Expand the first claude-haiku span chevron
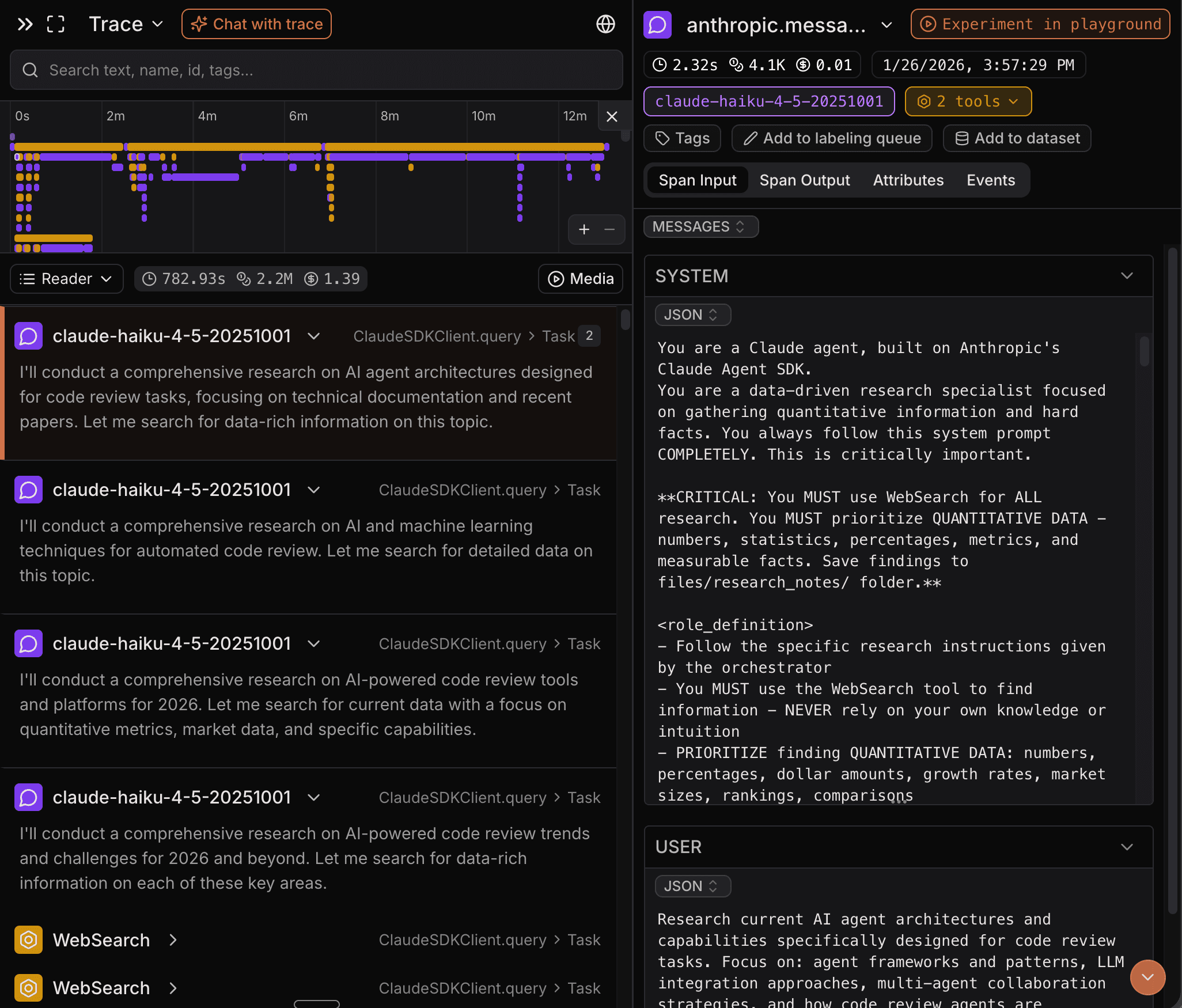 (x=314, y=336)
